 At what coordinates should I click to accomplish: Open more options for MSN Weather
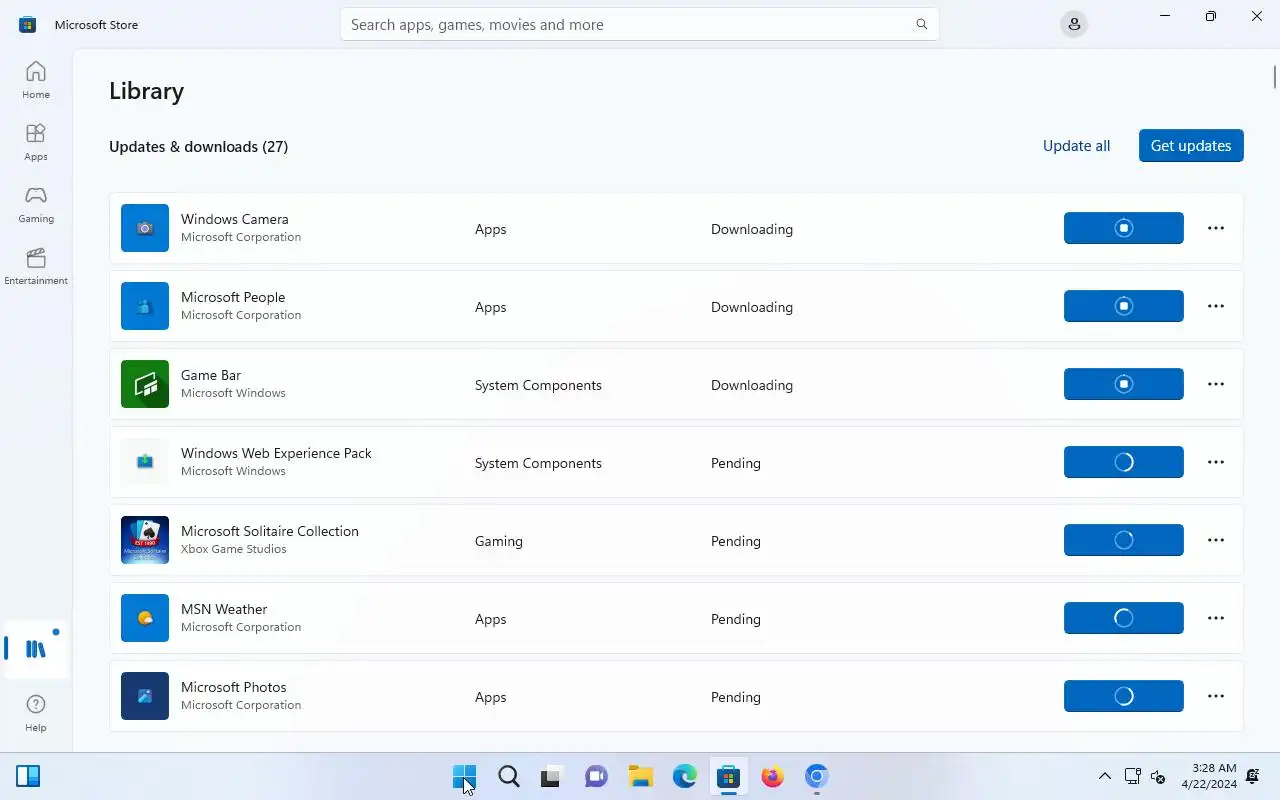[x=1216, y=618]
